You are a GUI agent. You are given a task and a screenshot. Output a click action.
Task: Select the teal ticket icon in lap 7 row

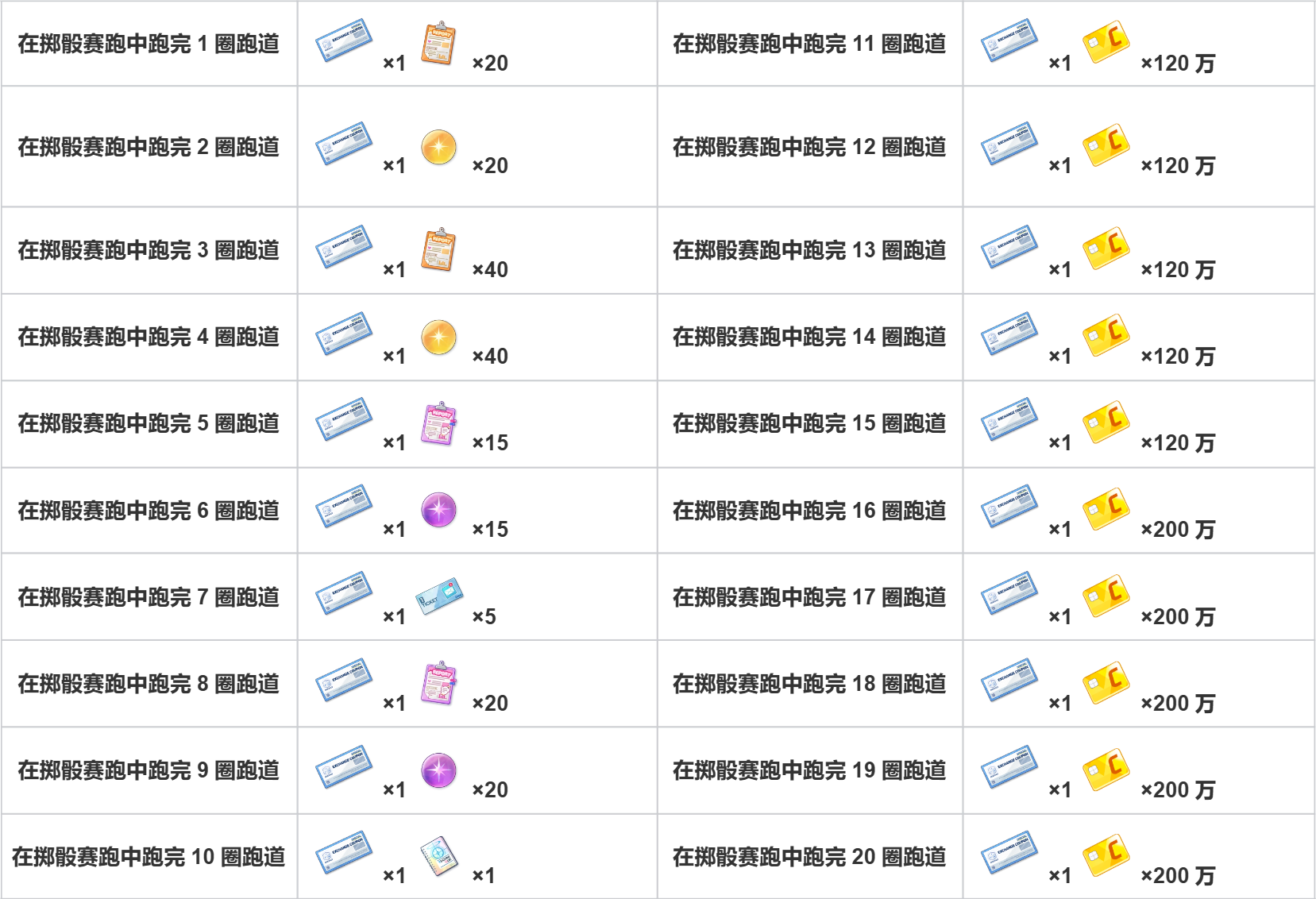tap(439, 596)
